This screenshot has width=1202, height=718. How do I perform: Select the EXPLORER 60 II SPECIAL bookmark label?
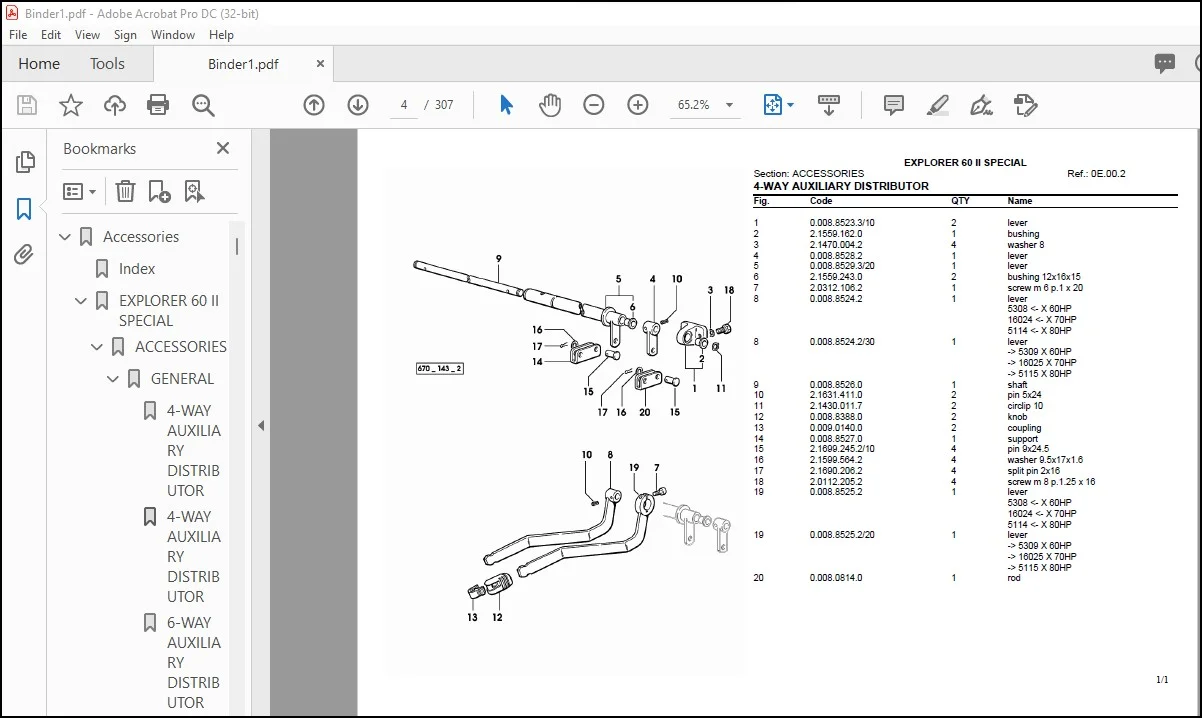(x=169, y=311)
